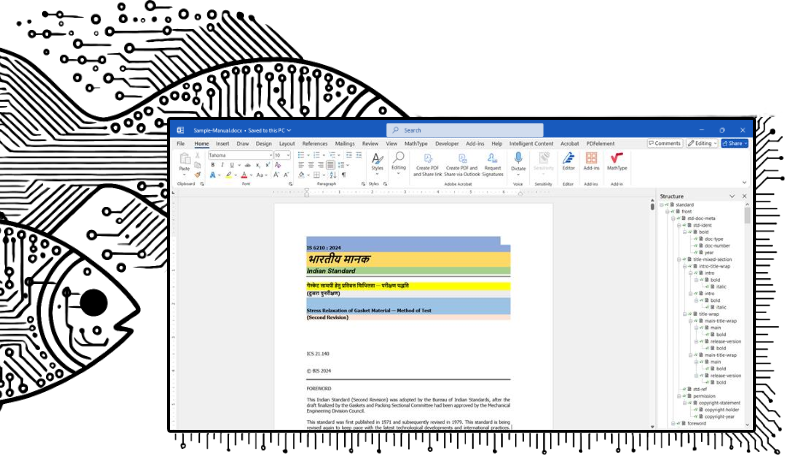800x457 pixels.
Task: Switch to the Insert ribbon tab
Action: pos(222,144)
